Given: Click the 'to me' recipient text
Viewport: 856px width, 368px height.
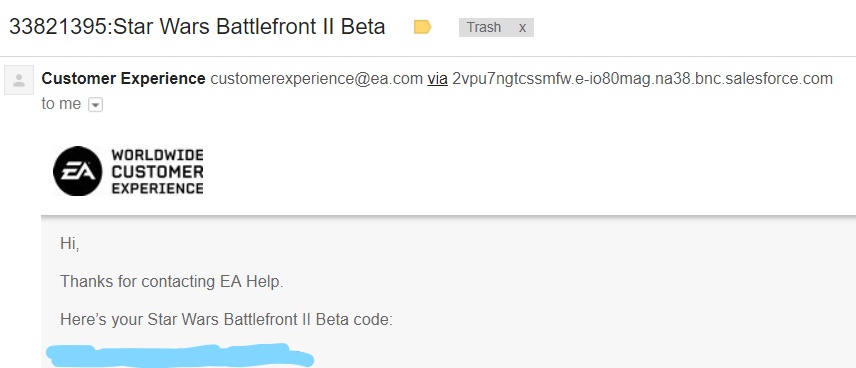Looking at the screenshot, I should point(61,104).
